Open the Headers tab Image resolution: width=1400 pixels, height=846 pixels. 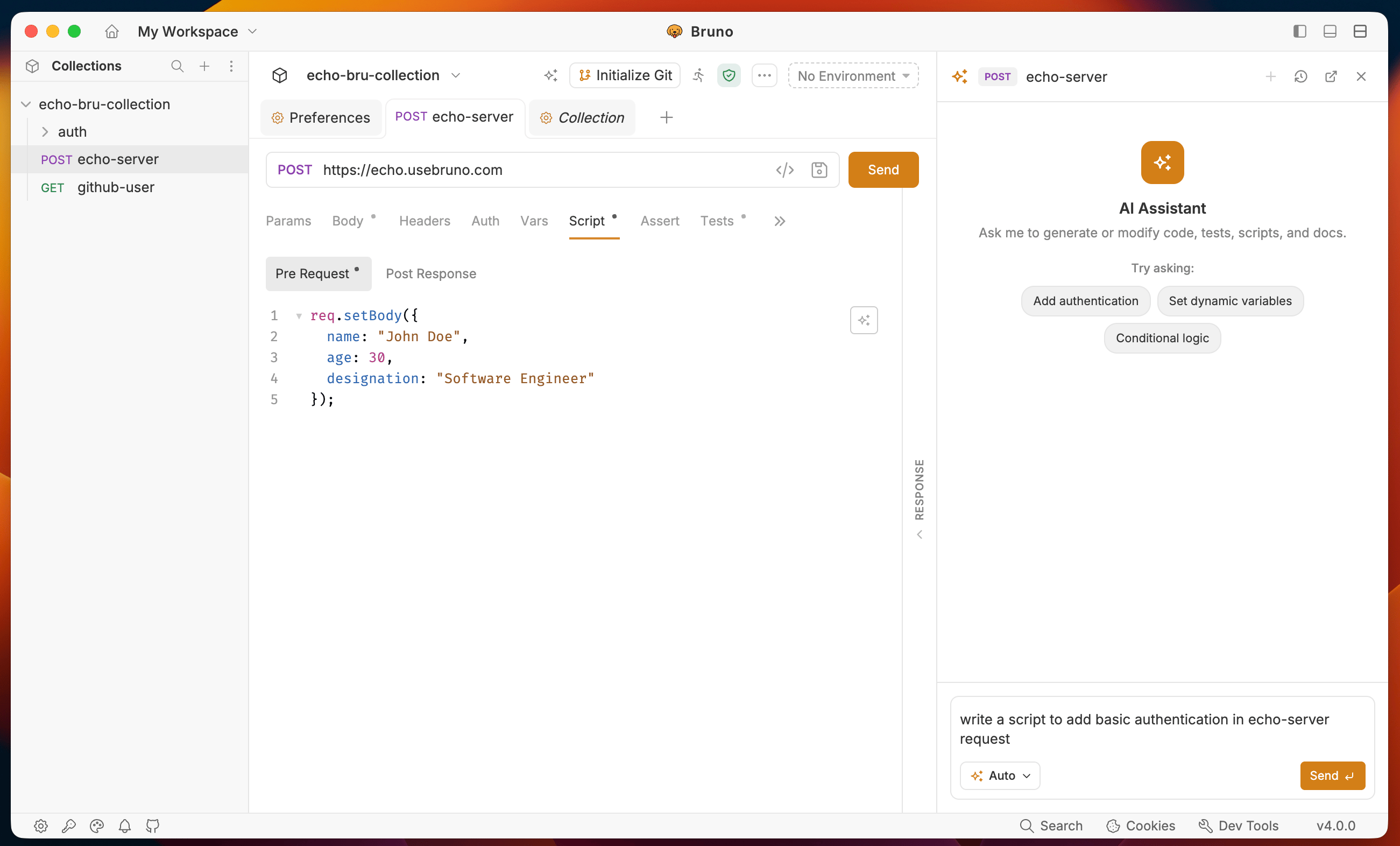click(x=425, y=221)
